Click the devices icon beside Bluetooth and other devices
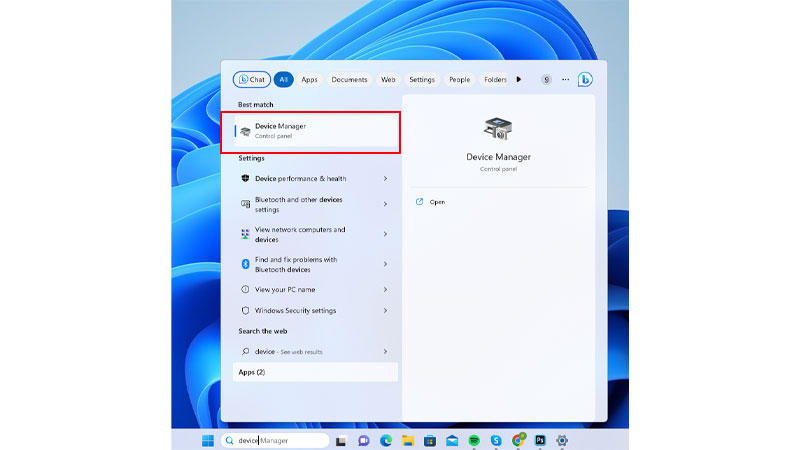 pos(245,204)
